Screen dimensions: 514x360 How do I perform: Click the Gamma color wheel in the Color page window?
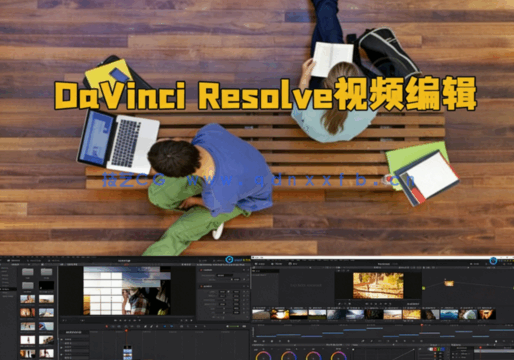tap(289, 355)
